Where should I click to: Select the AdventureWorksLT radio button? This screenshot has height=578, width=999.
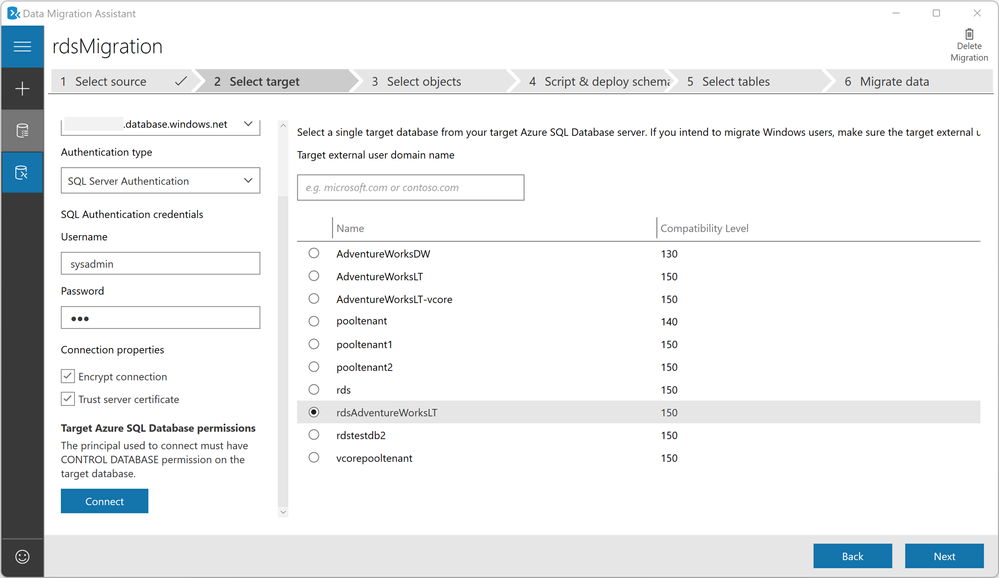coord(313,276)
